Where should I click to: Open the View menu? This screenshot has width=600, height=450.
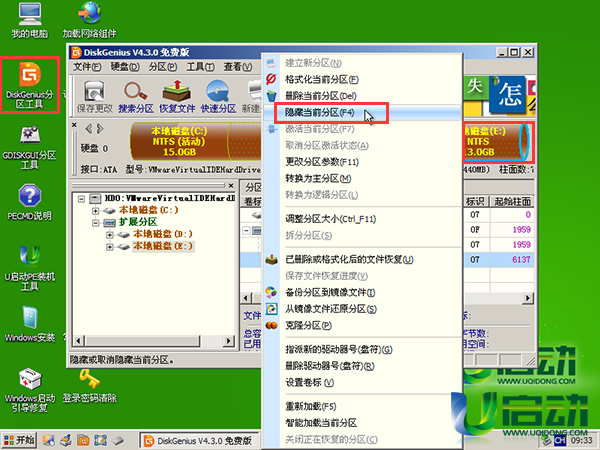238,67
